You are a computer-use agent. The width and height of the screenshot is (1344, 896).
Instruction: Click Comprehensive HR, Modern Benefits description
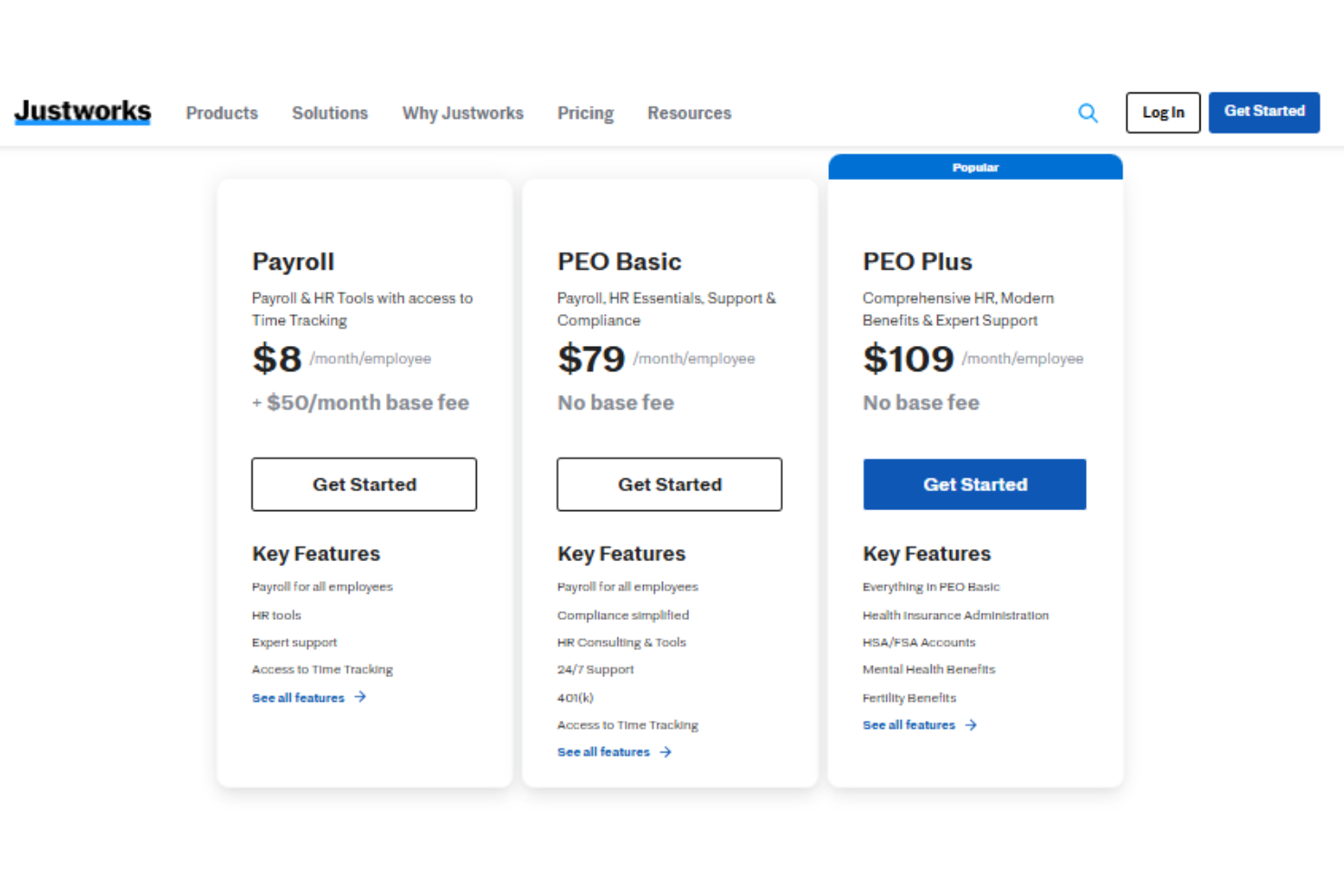point(958,309)
